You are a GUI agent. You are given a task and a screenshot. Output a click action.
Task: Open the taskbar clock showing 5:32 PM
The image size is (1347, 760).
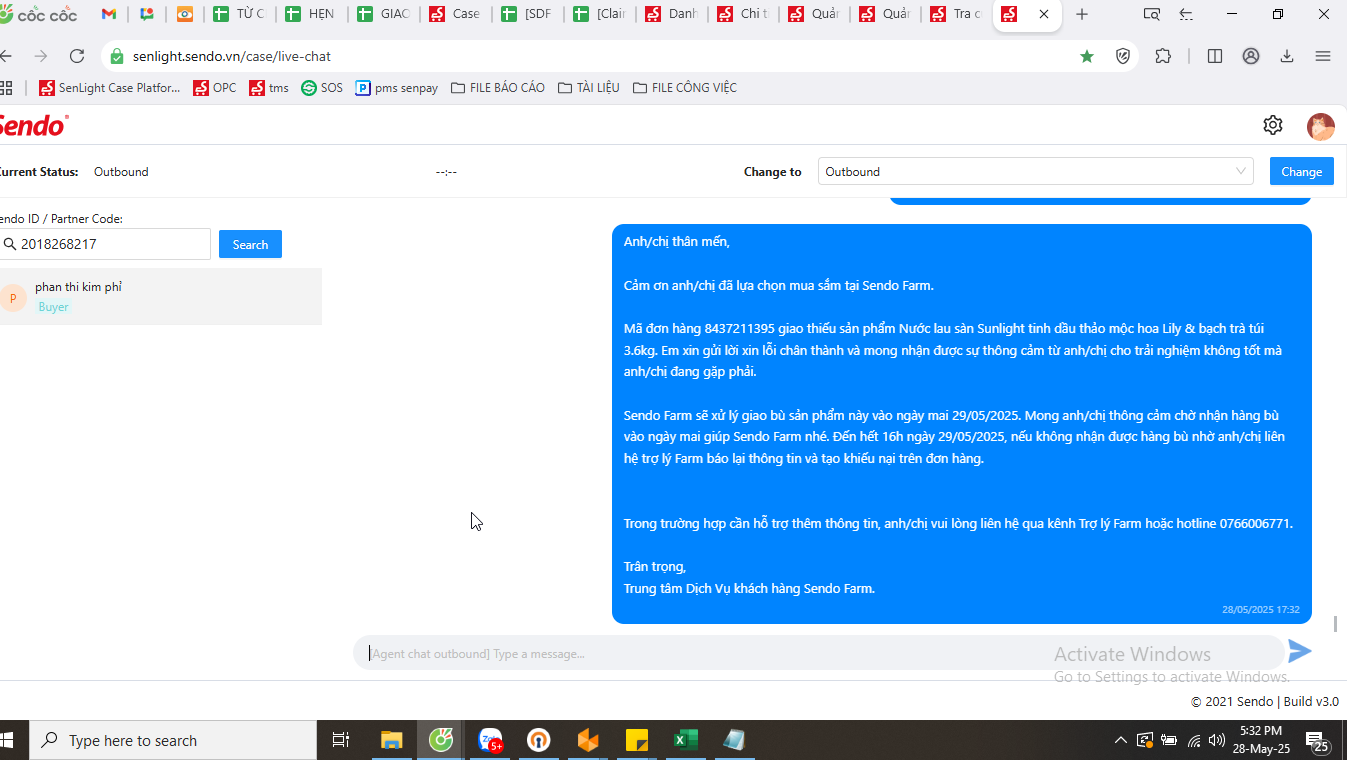click(x=1261, y=740)
